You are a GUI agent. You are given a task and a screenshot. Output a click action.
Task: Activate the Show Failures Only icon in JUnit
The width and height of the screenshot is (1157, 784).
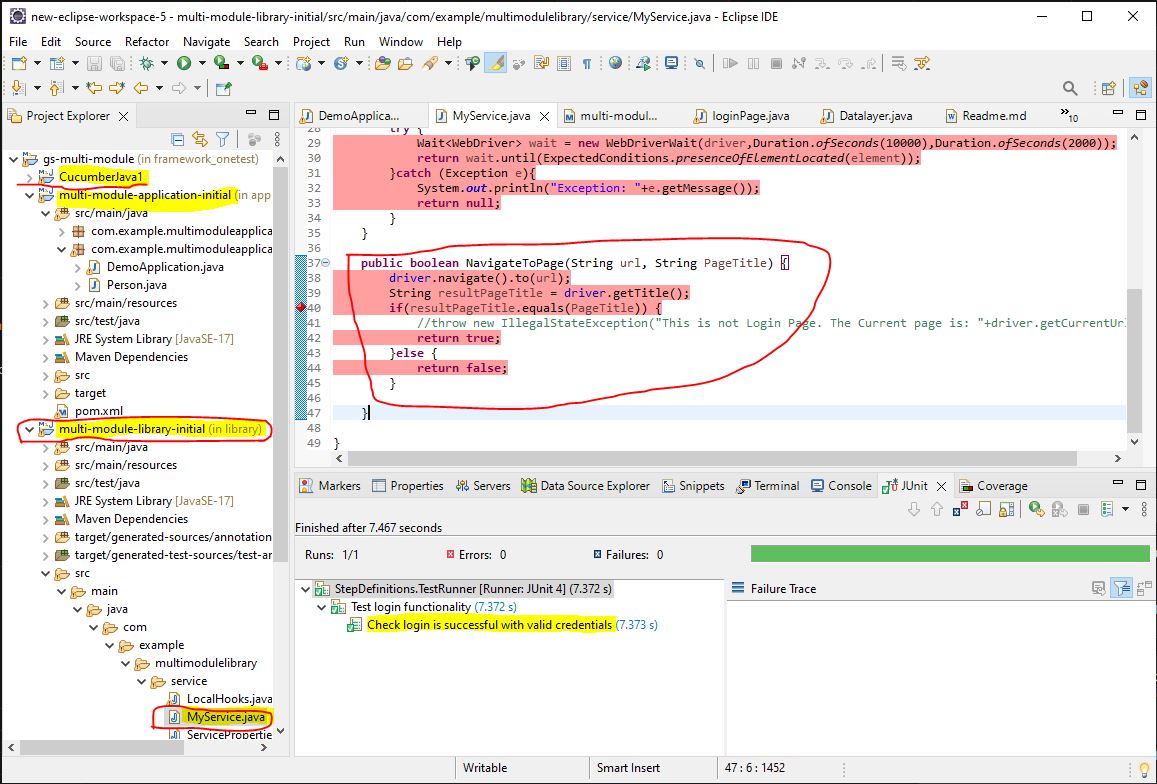[x=959, y=508]
